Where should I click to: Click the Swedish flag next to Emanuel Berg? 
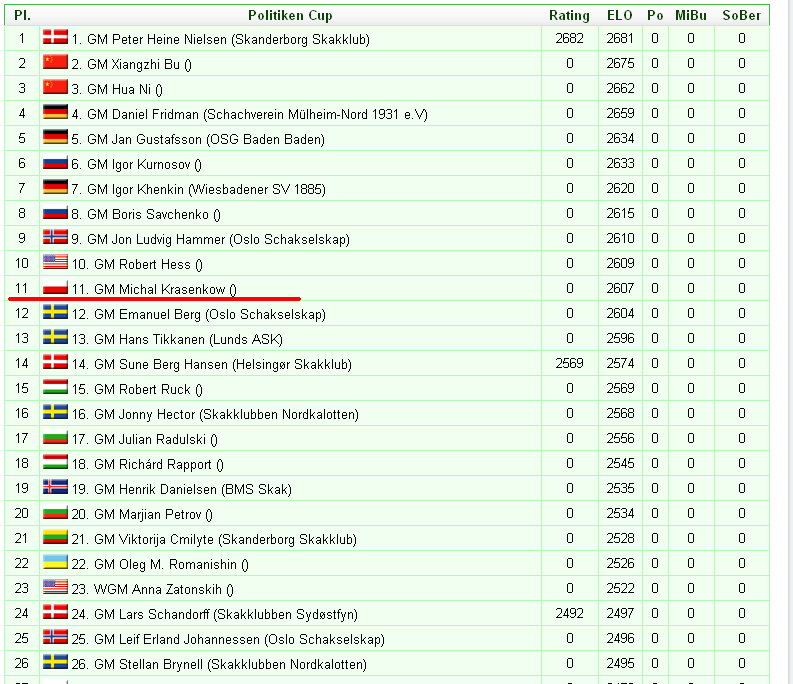tap(54, 313)
